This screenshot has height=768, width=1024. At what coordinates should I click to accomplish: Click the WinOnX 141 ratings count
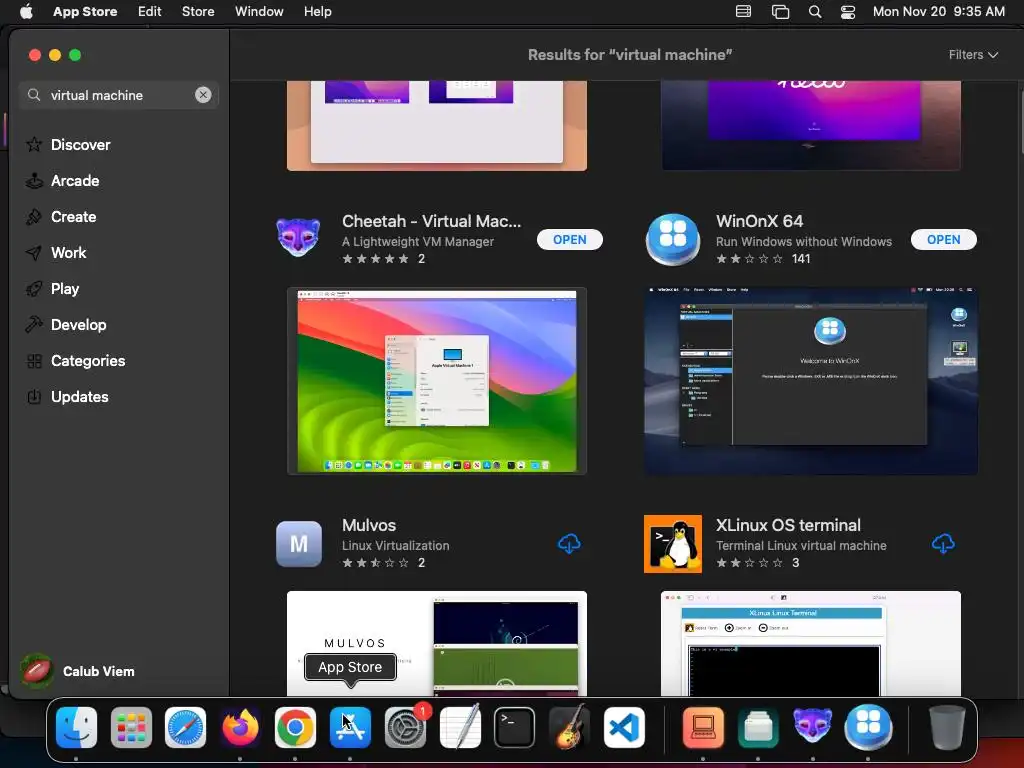801,259
